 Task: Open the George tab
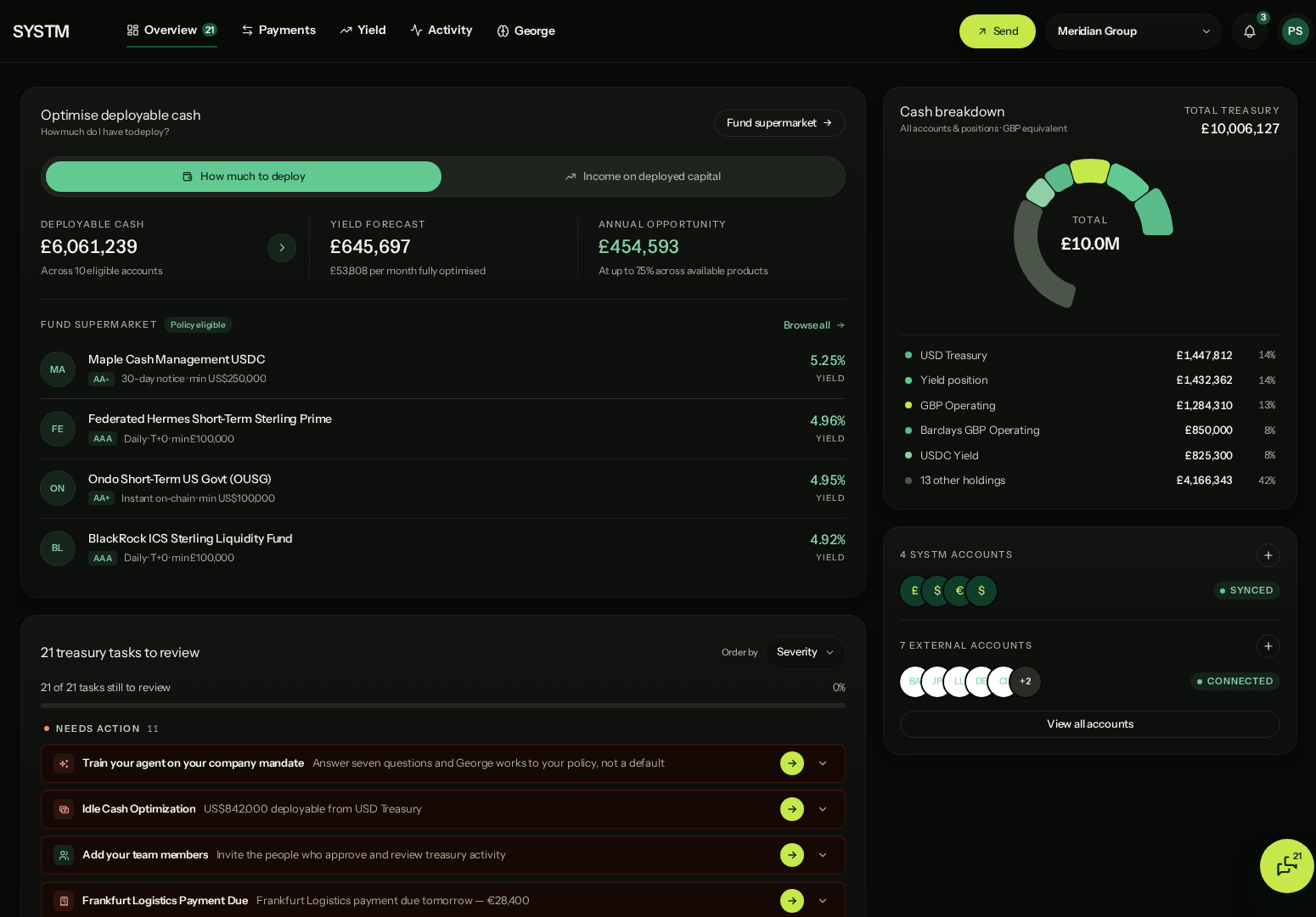click(526, 31)
